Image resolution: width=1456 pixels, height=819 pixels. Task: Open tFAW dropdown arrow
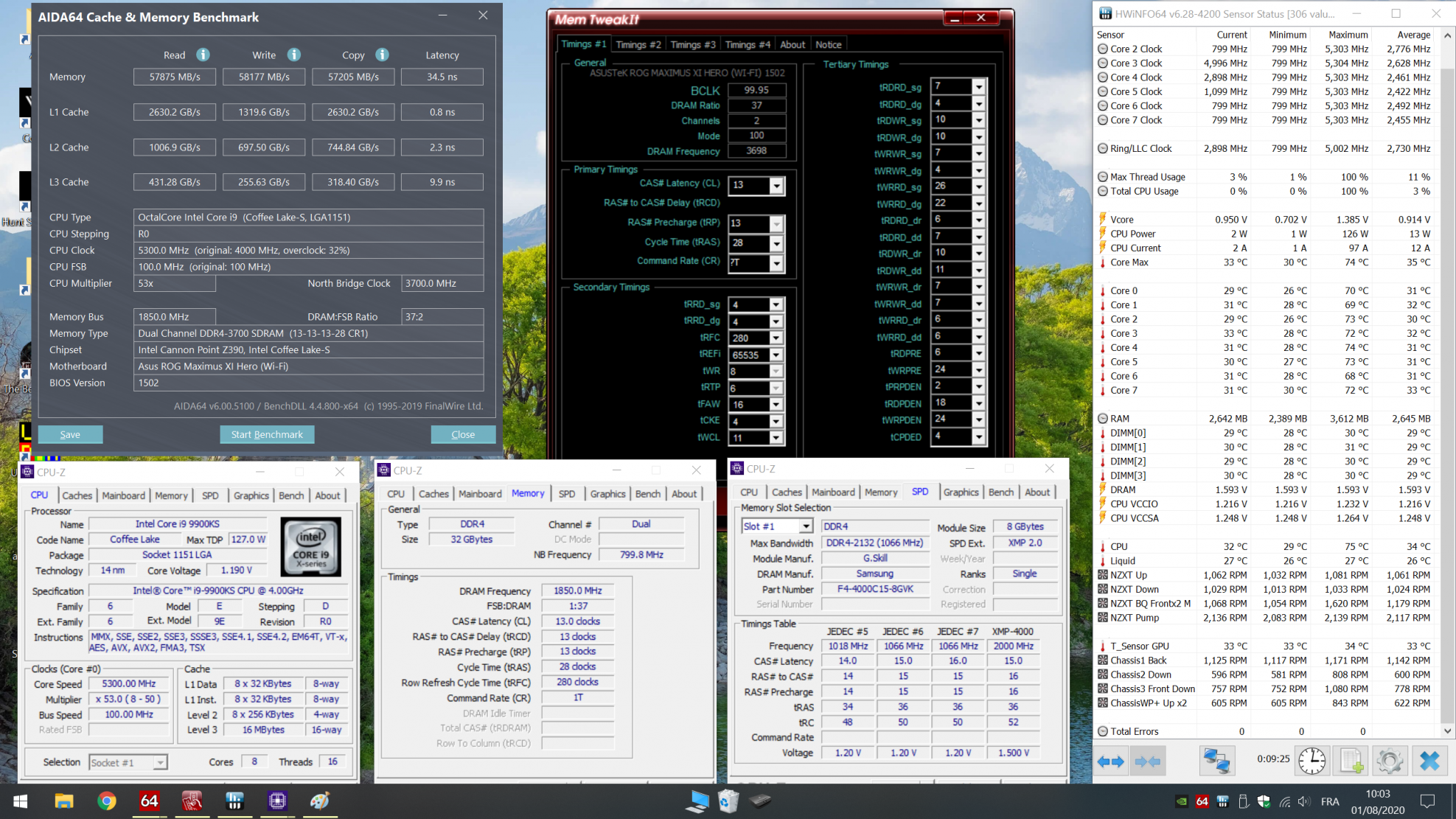(x=776, y=405)
